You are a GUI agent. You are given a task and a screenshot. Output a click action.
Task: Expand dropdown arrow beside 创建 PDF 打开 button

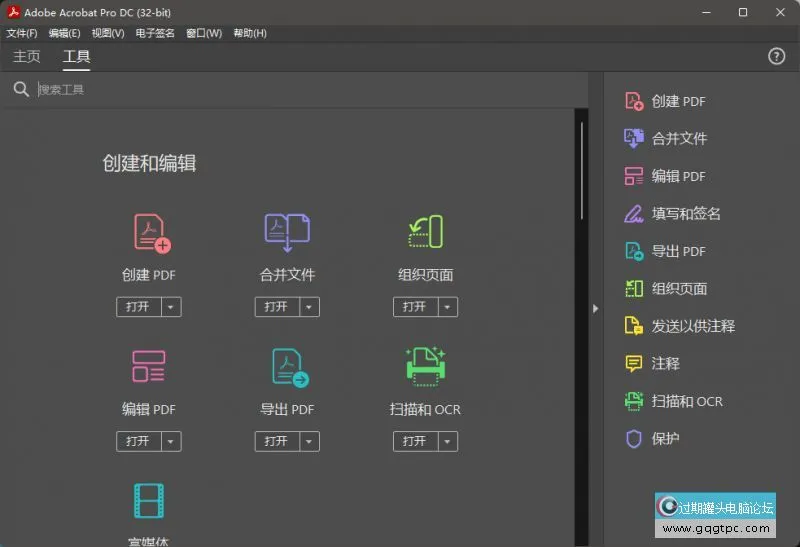[x=171, y=307]
